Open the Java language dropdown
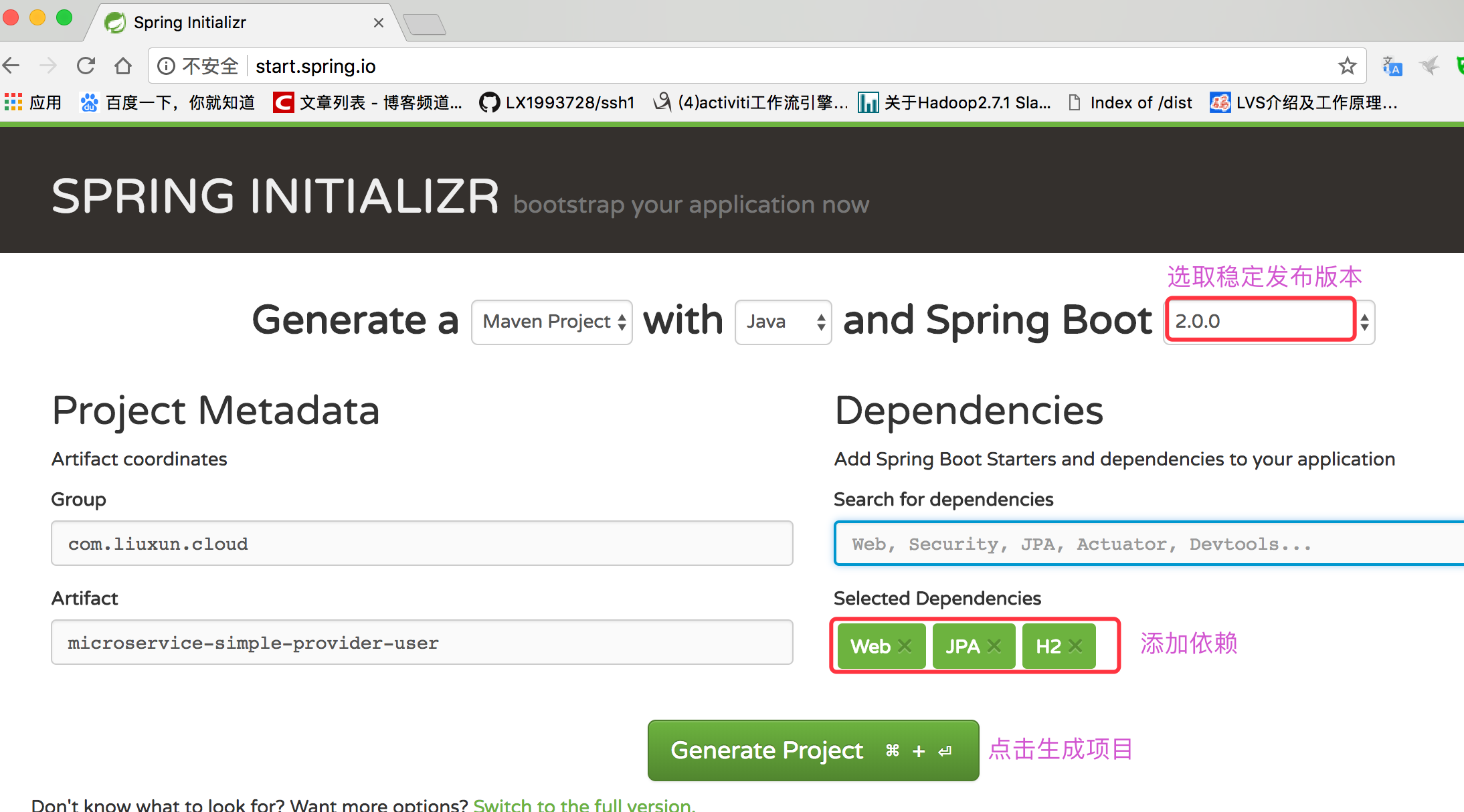The width and height of the screenshot is (1464, 812). coord(784,322)
